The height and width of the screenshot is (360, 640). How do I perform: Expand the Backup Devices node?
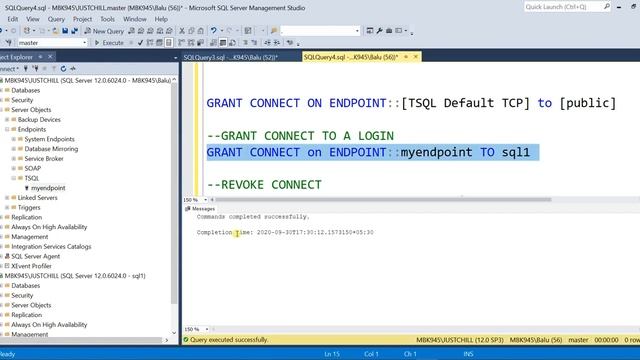[7, 120]
